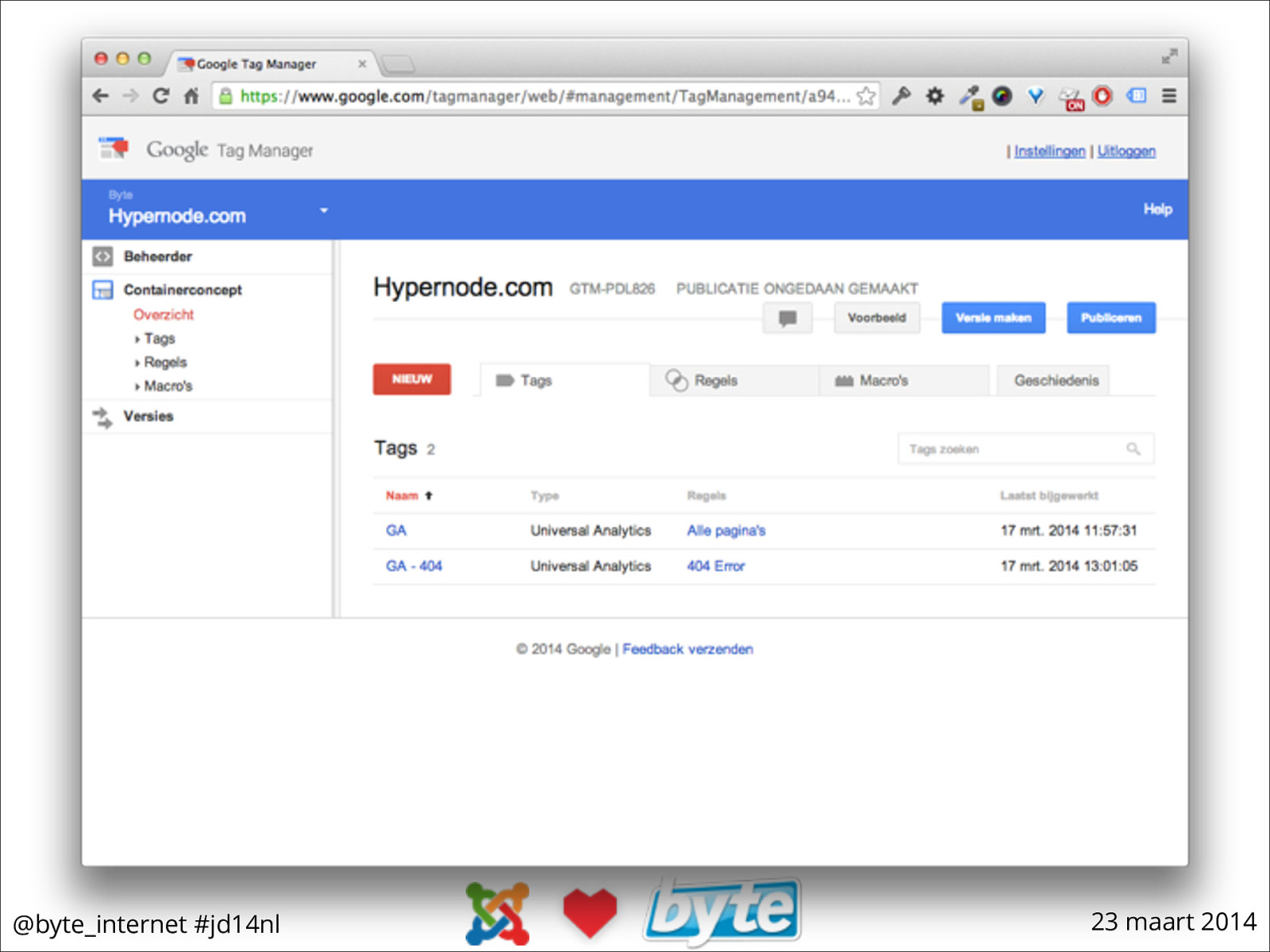Click the Versie maken button
Screen dimensions: 1270x952
point(993,318)
